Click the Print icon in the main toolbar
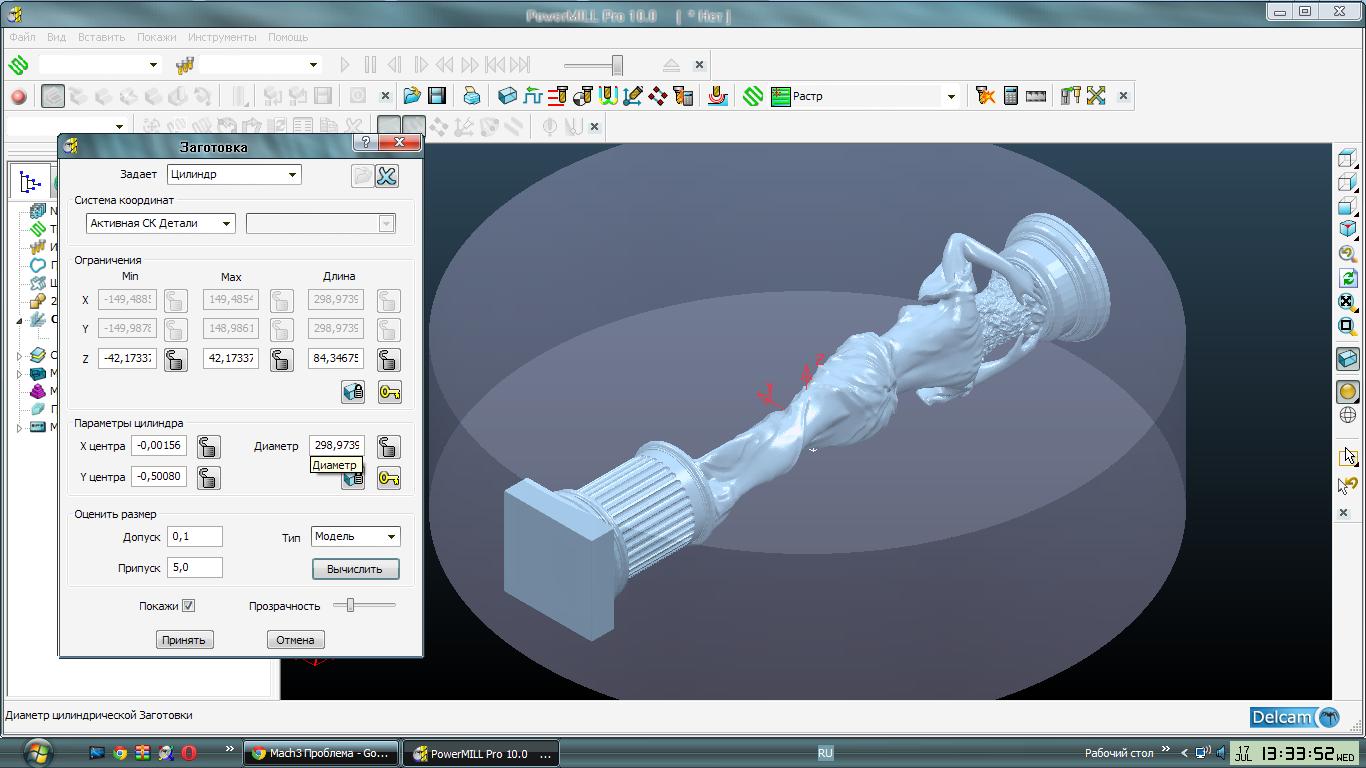The image size is (1366, 768). click(x=471, y=96)
